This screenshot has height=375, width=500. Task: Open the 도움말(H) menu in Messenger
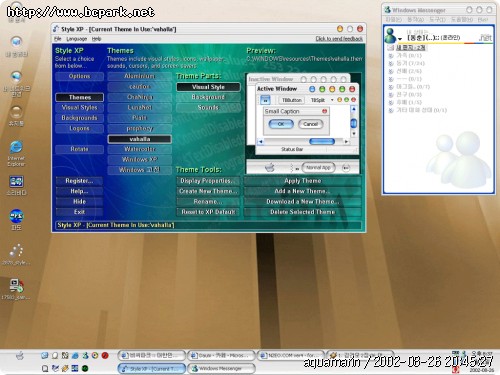462,20
